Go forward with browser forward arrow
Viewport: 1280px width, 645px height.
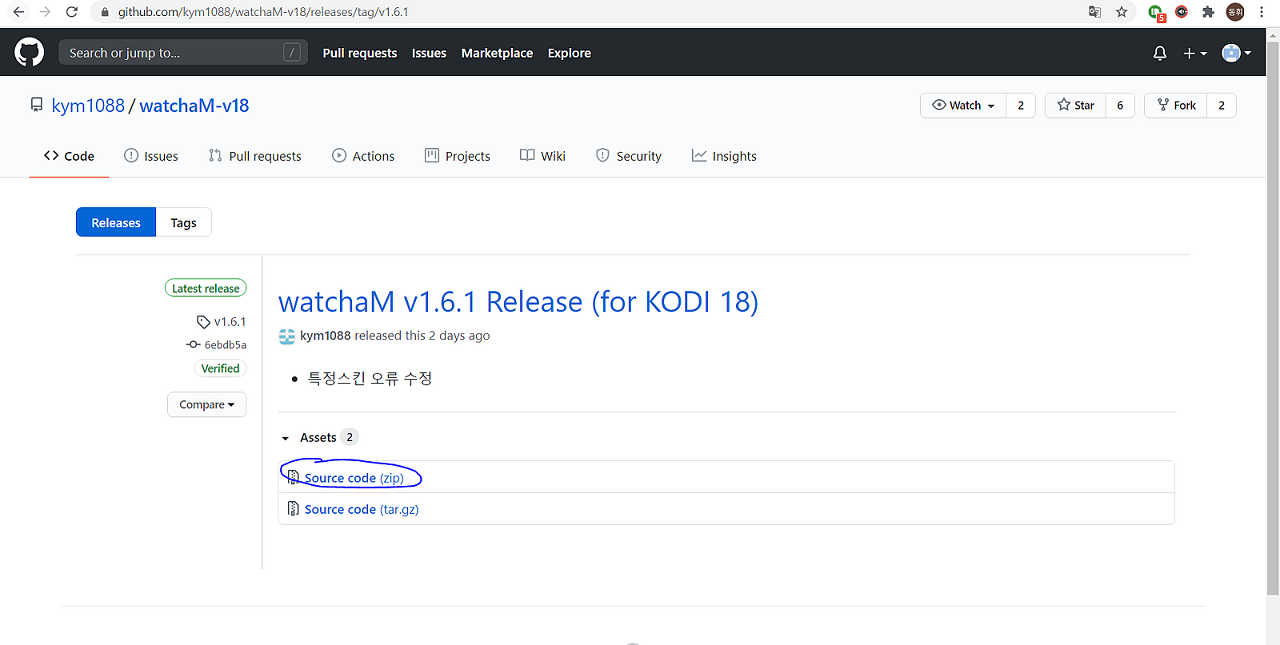pyautogui.click(x=45, y=12)
